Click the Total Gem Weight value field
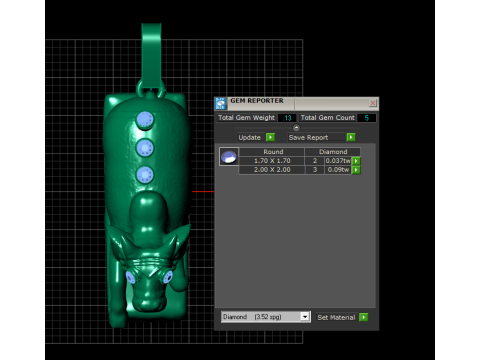The height and width of the screenshot is (360, 480). pos(287,118)
